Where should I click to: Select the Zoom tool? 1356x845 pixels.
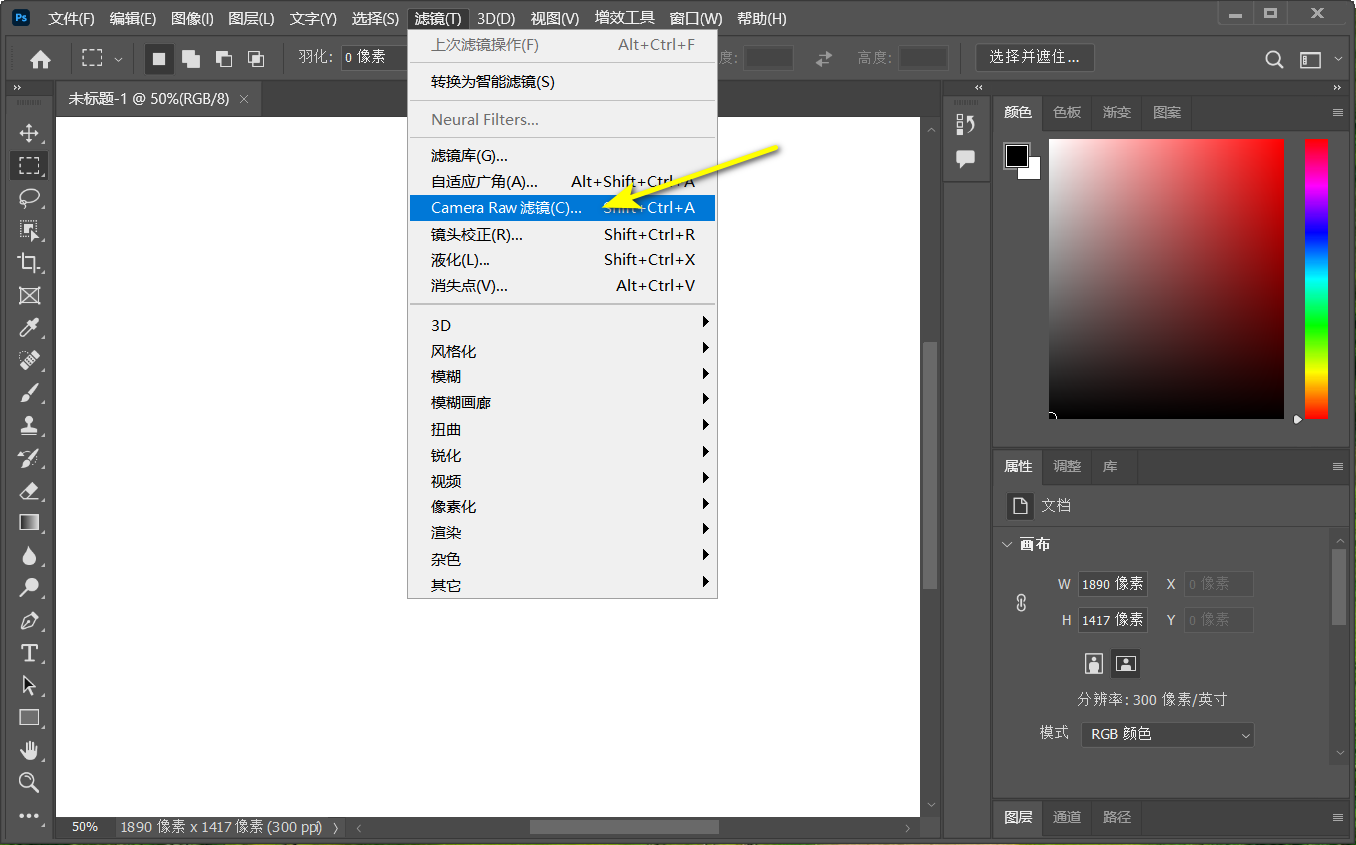[29, 782]
